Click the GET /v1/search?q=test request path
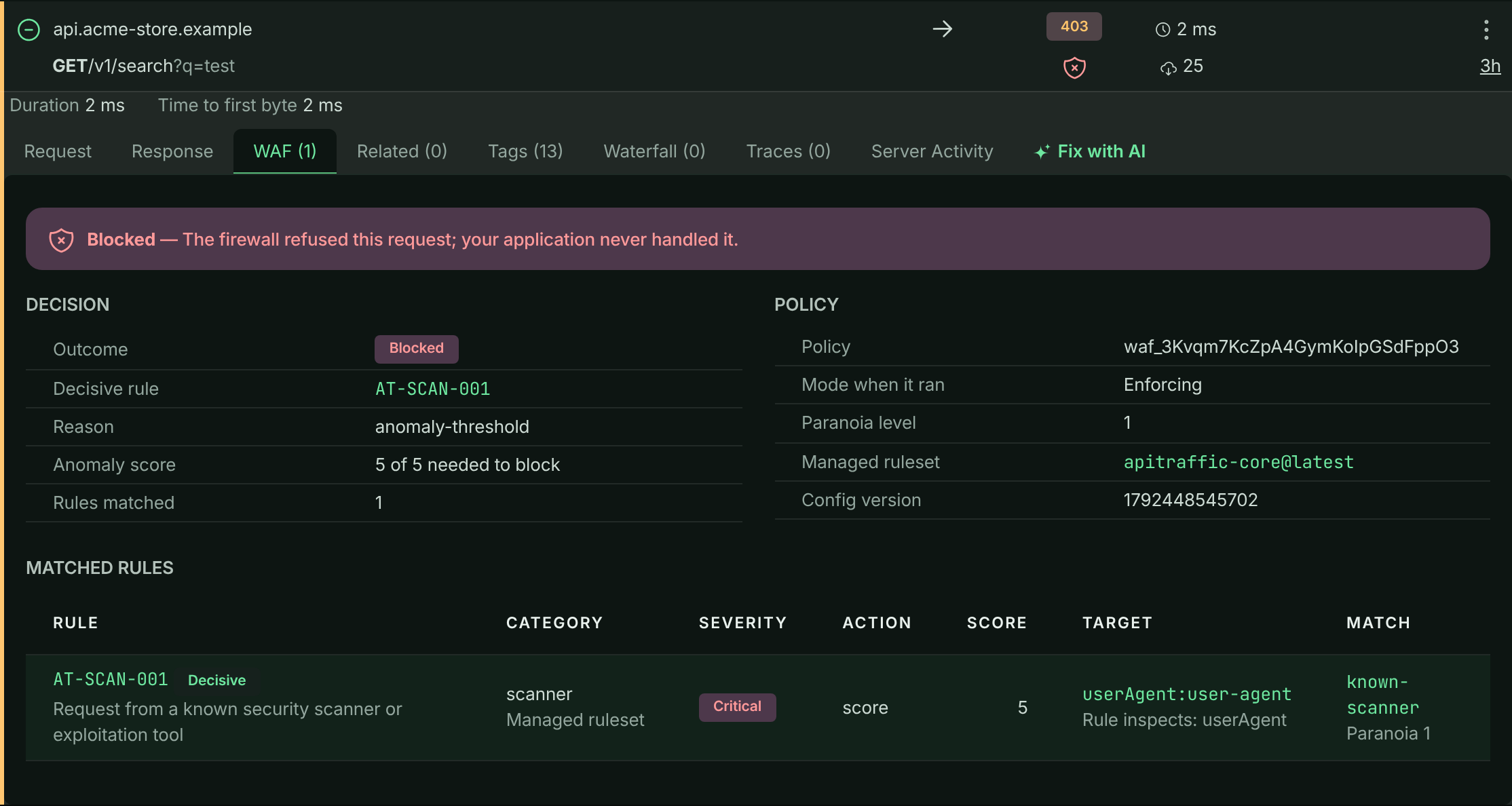1512x806 pixels. 144,66
